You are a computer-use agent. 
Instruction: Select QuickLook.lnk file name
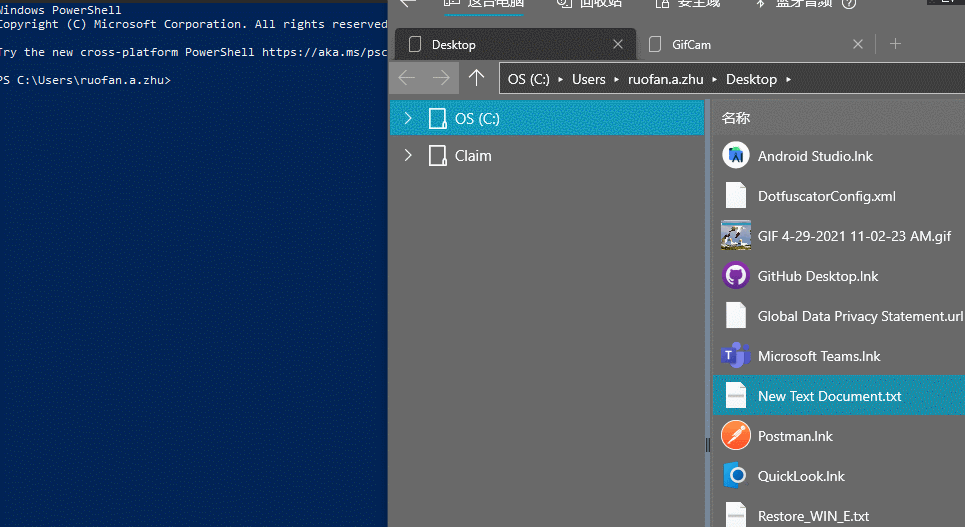point(801,477)
